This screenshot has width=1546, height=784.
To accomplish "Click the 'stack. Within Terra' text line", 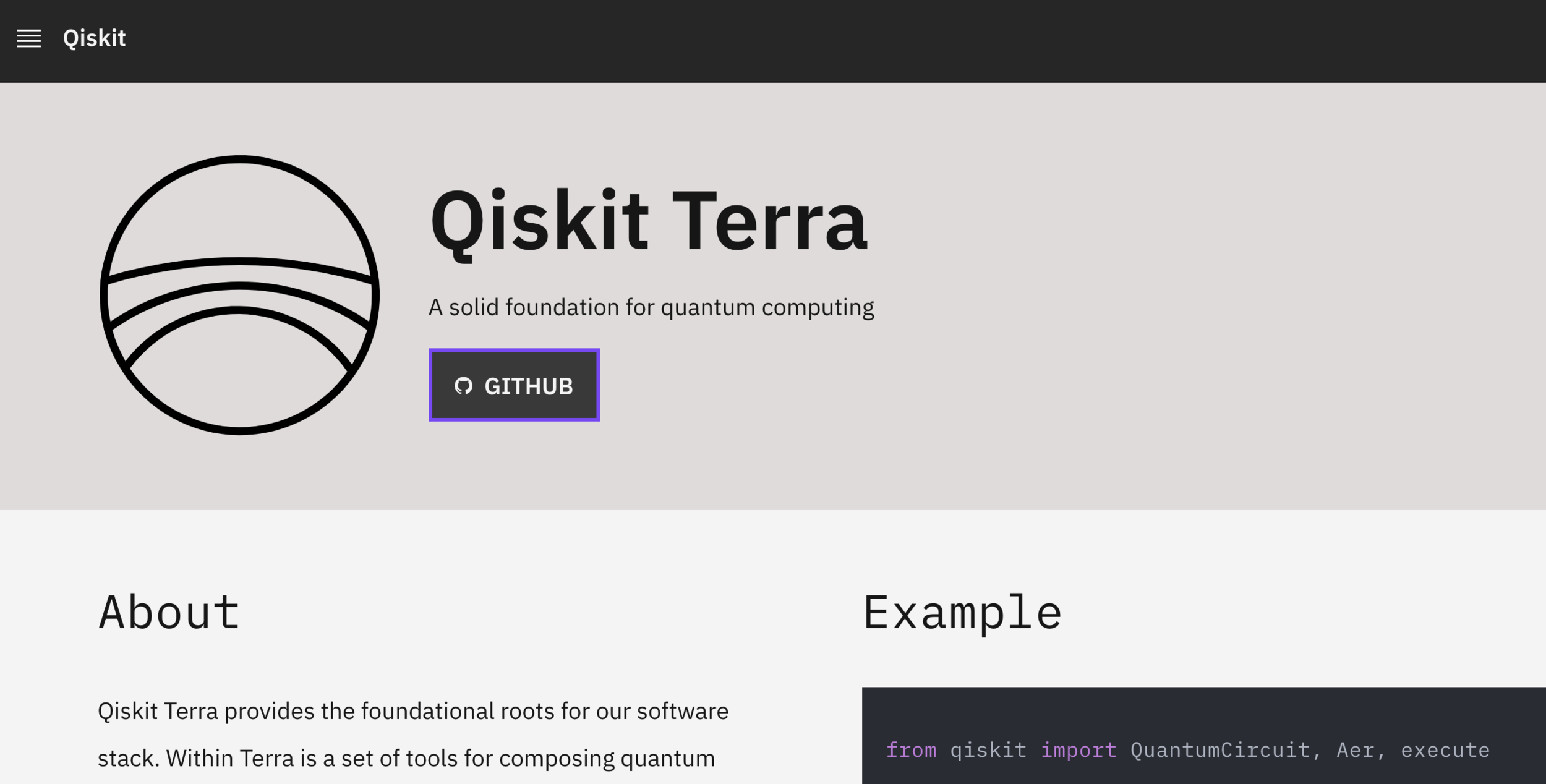I will pyautogui.click(x=406, y=758).
